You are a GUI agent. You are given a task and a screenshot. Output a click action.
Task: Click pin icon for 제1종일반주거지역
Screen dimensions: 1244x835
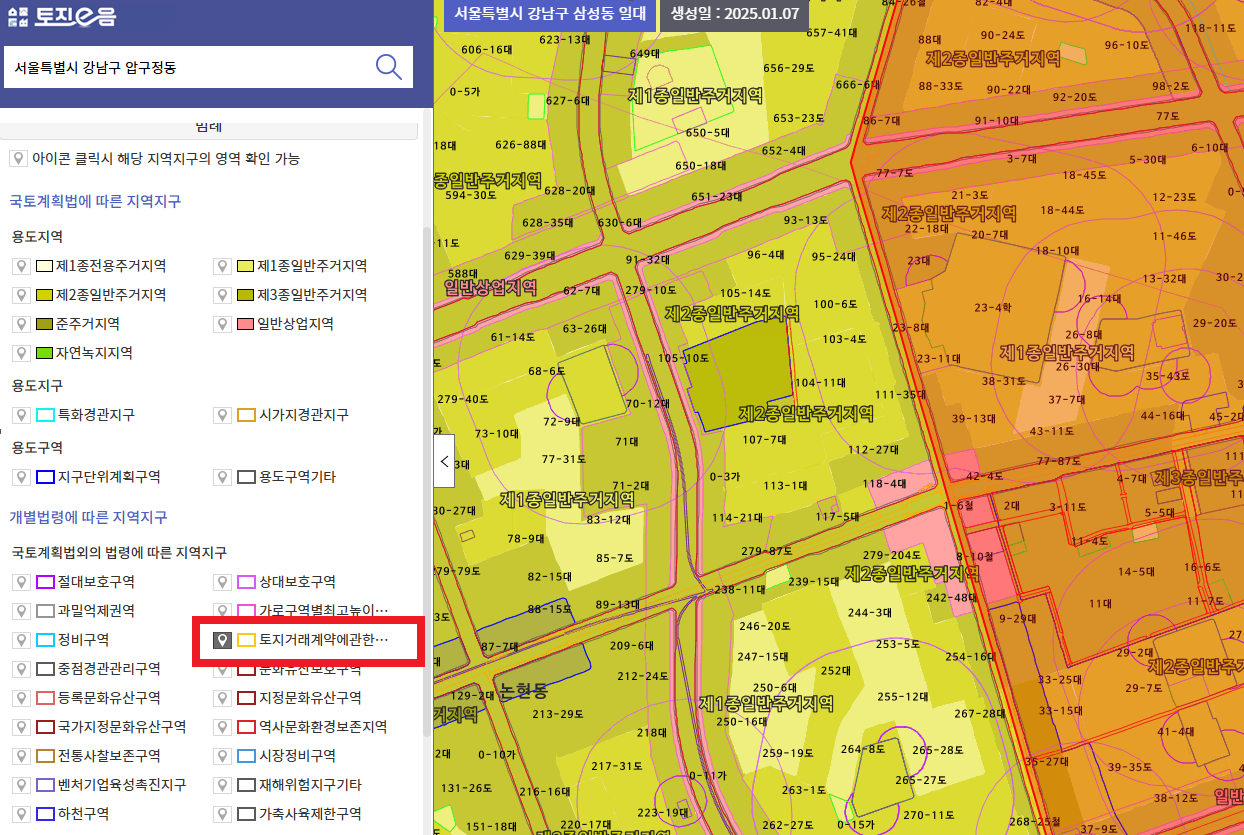[220, 266]
